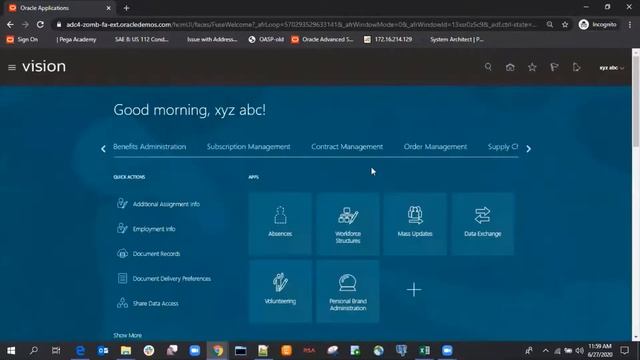
Task: Open Additional Assignment Info quick action
Action: coord(158,204)
